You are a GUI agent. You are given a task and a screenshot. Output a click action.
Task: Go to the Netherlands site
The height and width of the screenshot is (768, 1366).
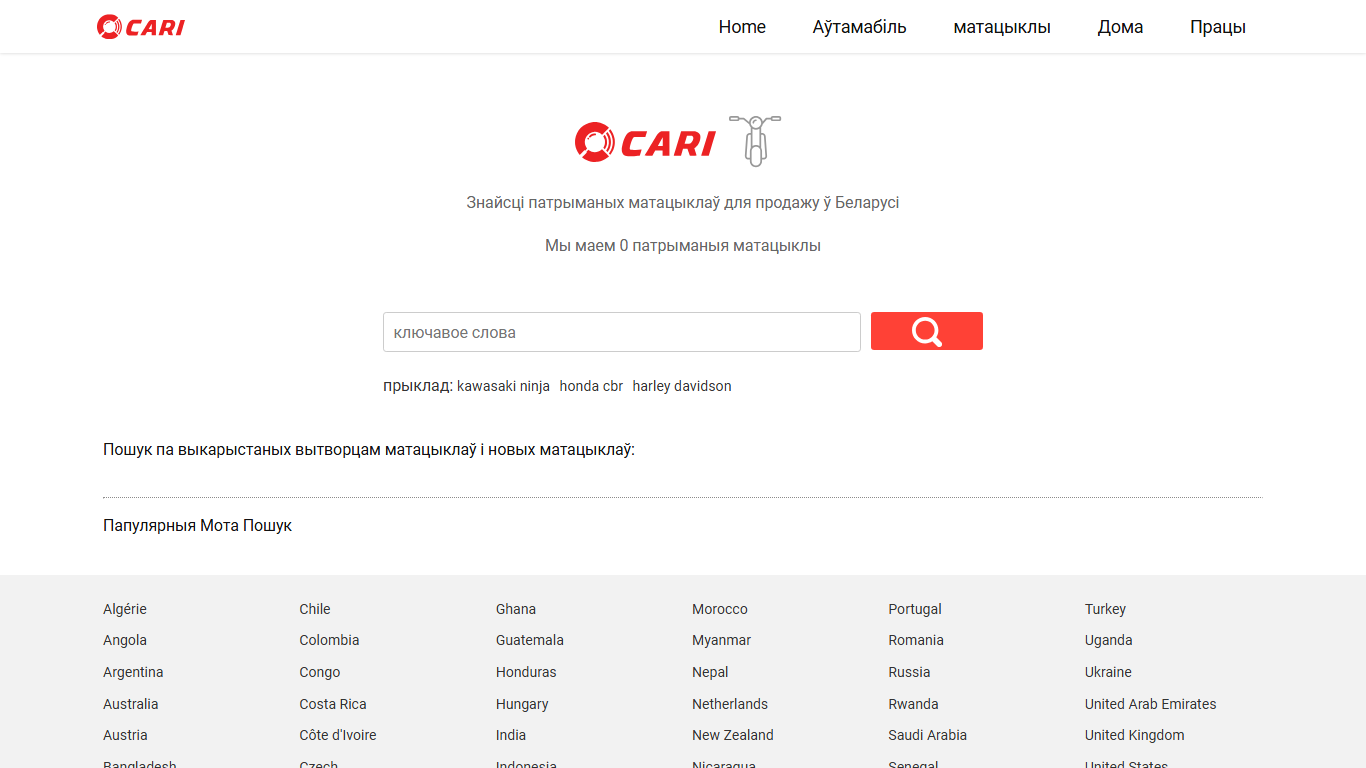tap(730, 704)
